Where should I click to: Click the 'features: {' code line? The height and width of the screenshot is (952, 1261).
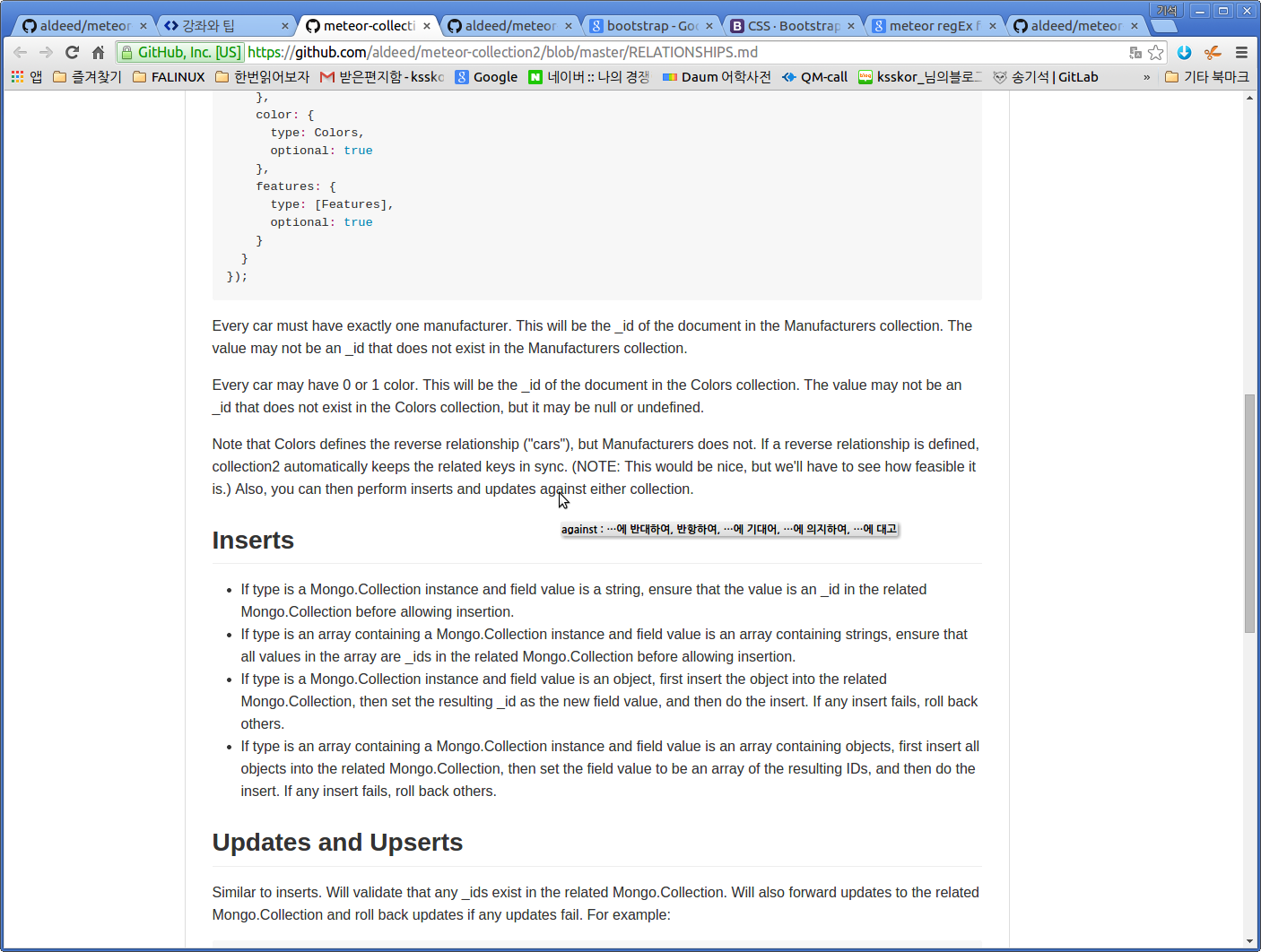[x=296, y=186]
